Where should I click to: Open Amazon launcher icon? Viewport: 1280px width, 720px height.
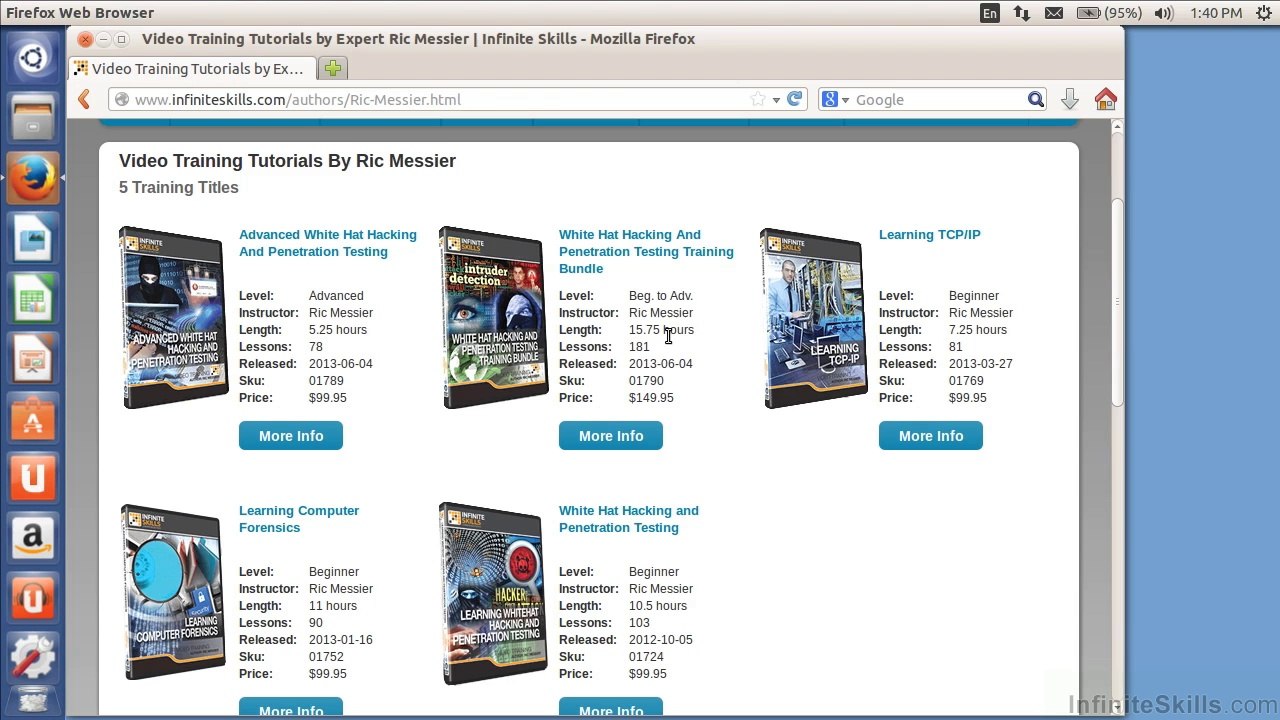[33, 538]
